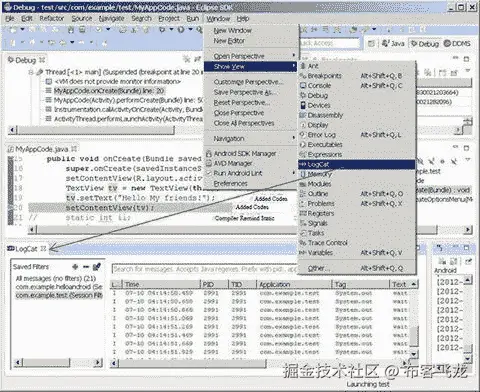The height and width of the screenshot is (392, 480).
Task: Select Breakpoints in the Show View submenu
Action: click(x=356, y=76)
